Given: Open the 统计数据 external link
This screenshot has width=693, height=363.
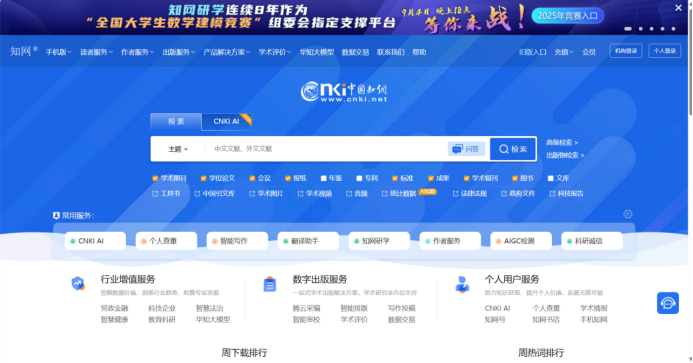Looking at the screenshot, I should (399, 193).
